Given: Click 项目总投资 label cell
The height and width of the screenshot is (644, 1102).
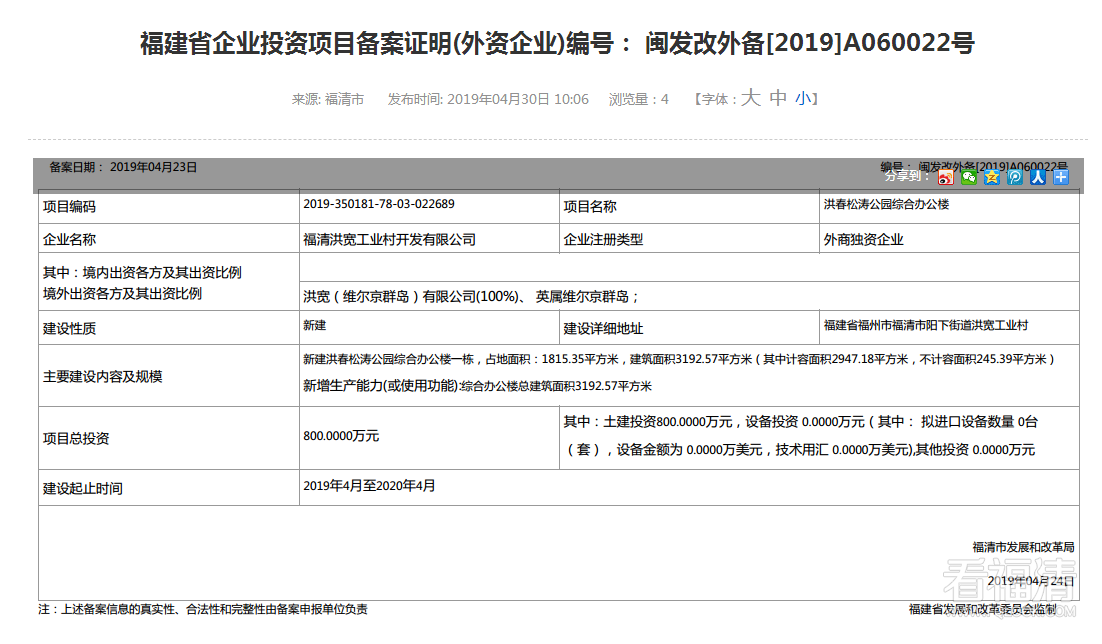Looking at the screenshot, I should tap(169, 439).
